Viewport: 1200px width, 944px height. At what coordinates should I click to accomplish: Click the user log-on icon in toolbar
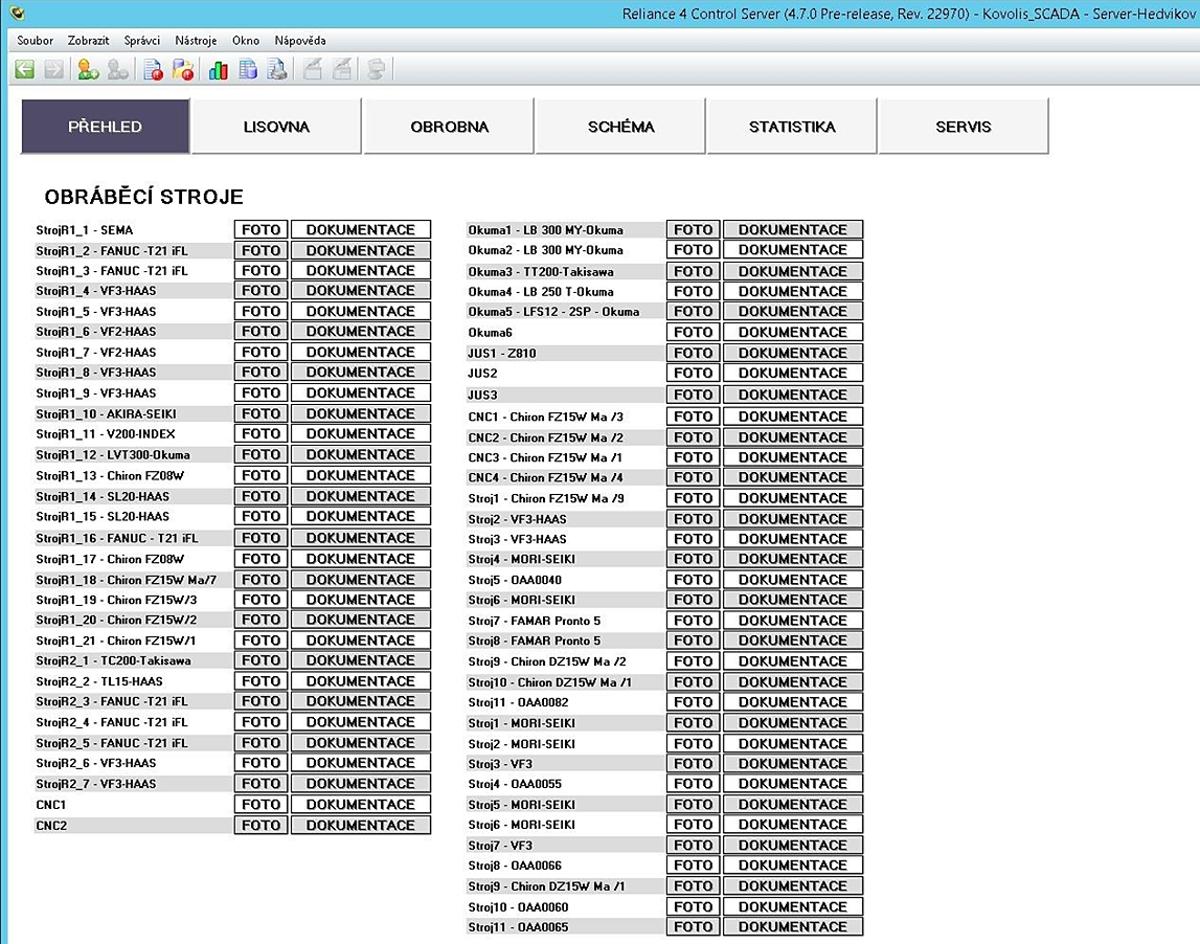[x=88, y=70]
